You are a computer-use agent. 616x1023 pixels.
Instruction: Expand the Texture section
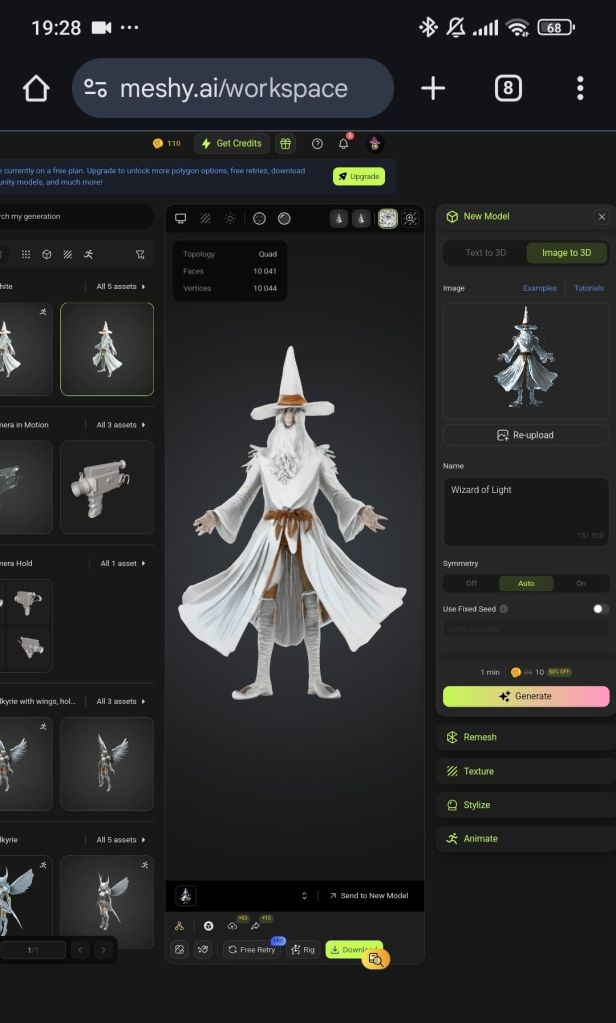525,771
